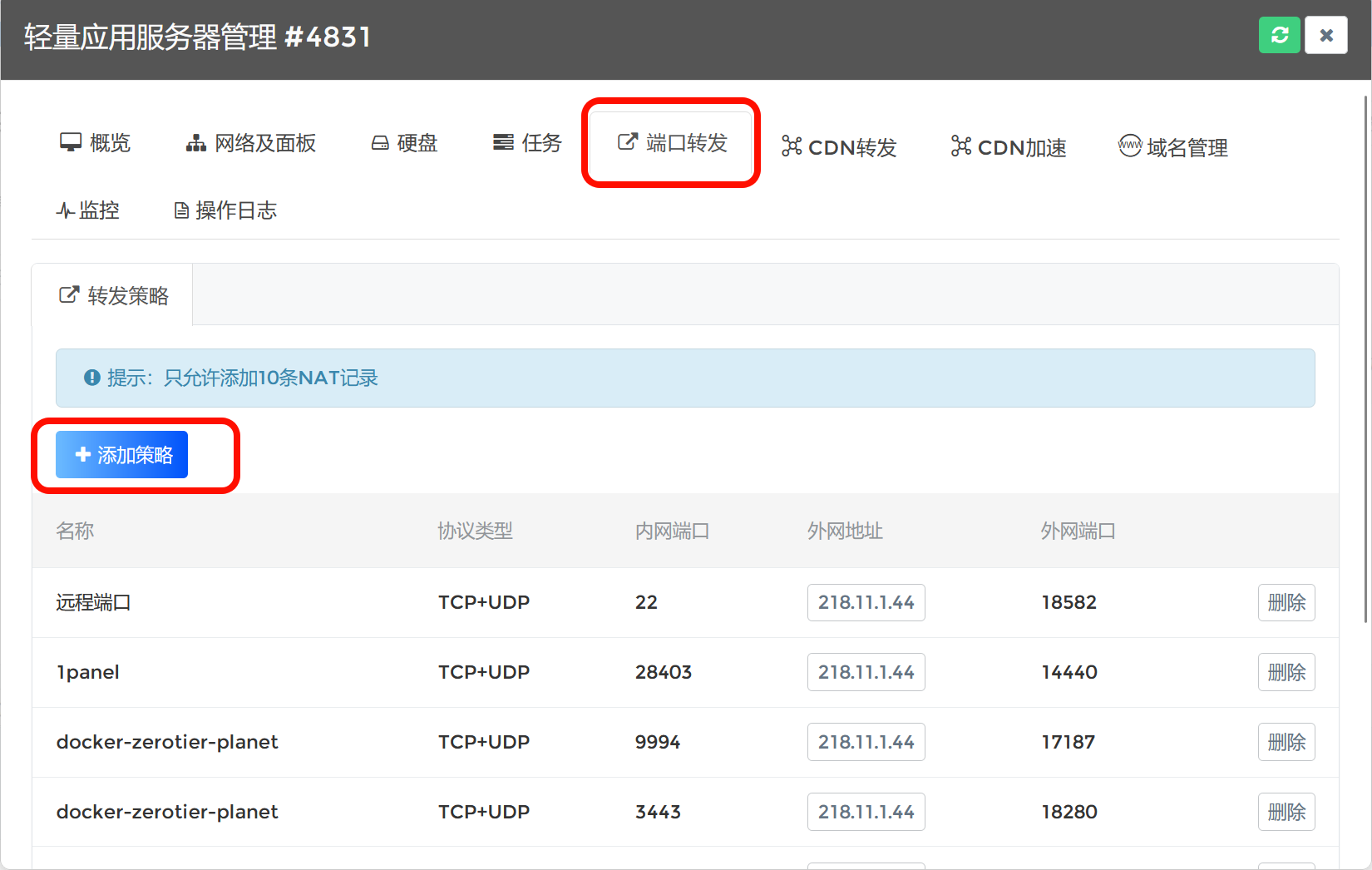This screenshot has height=870, width=1372.
Task: Open the 概览 overview tab
Action: point(96,143)
